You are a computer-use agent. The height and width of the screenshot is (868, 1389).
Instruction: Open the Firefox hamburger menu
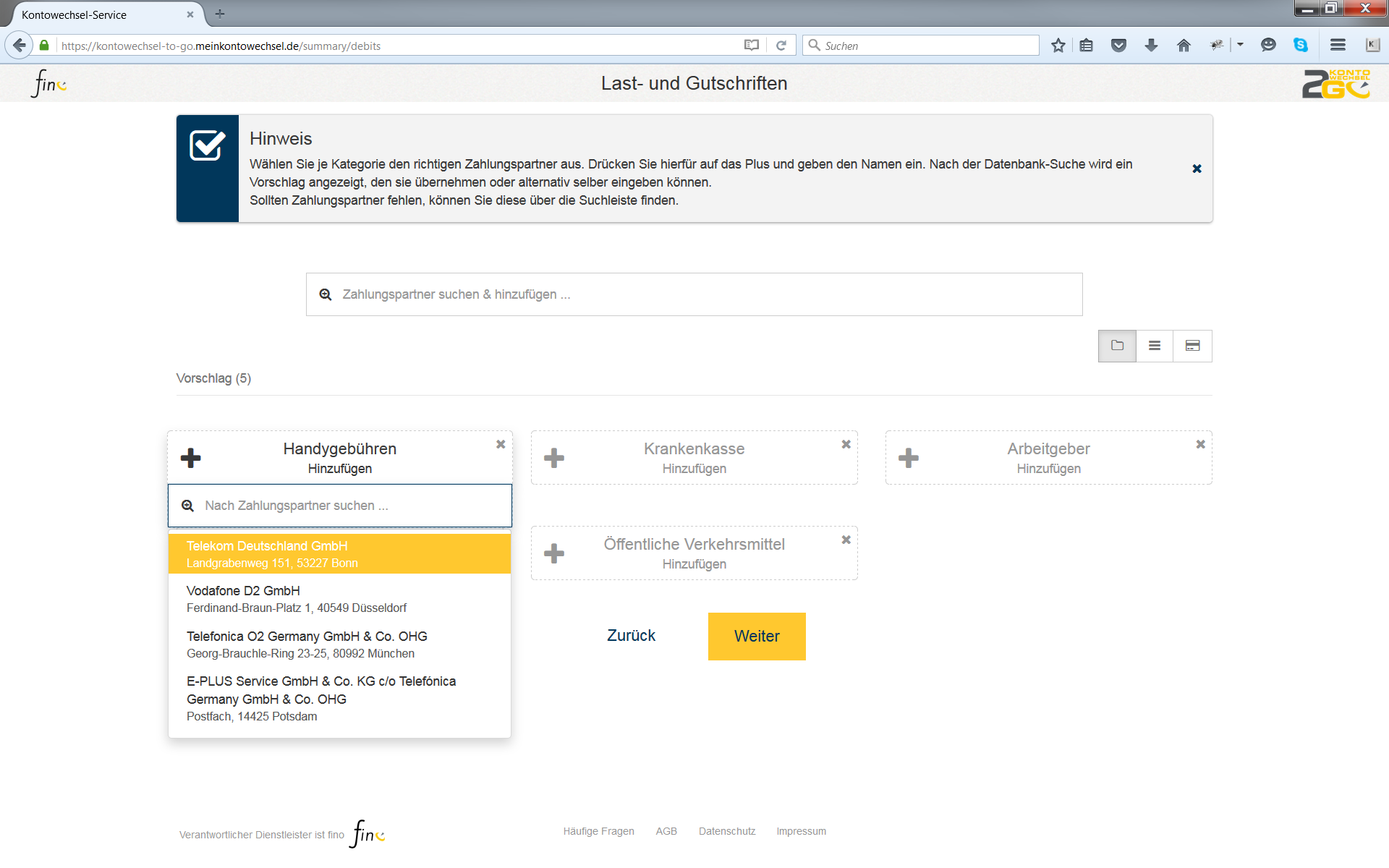point(1338,46)
